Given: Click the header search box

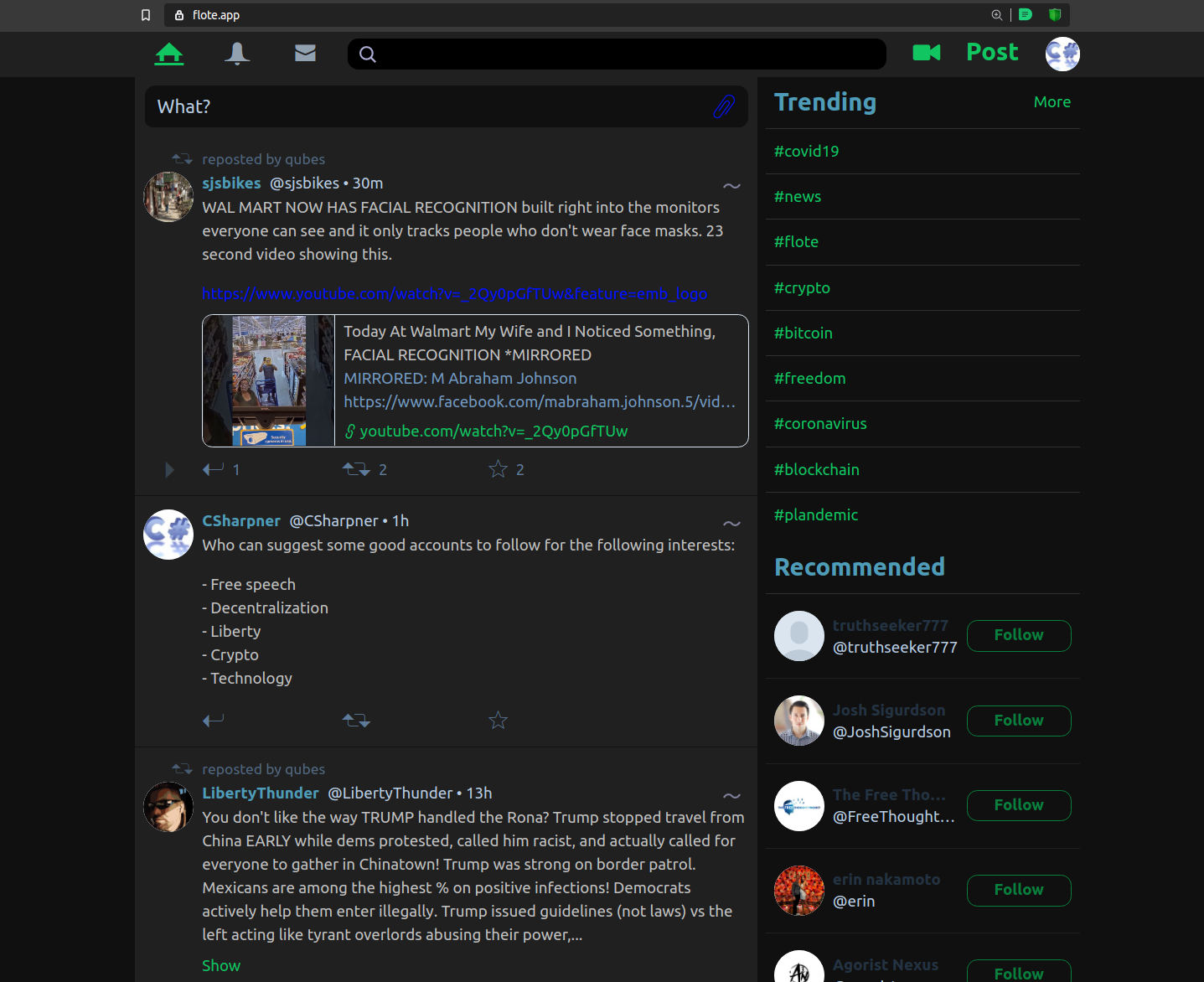Looking at the screenshot, I should click(617, 54).
